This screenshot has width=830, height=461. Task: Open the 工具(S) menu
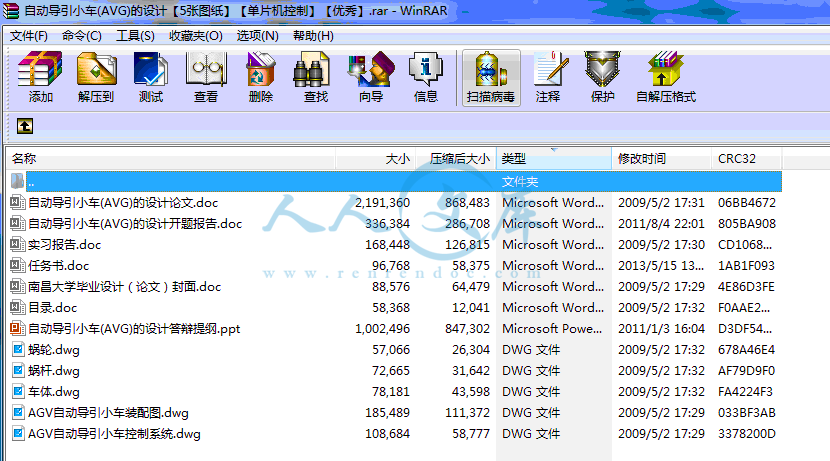(135, 36)
